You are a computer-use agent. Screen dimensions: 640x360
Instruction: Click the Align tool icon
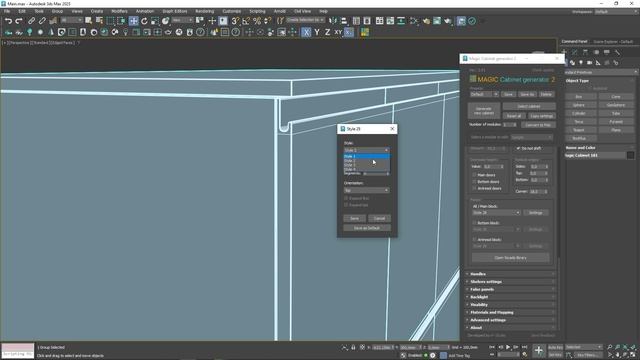point(344,21)
